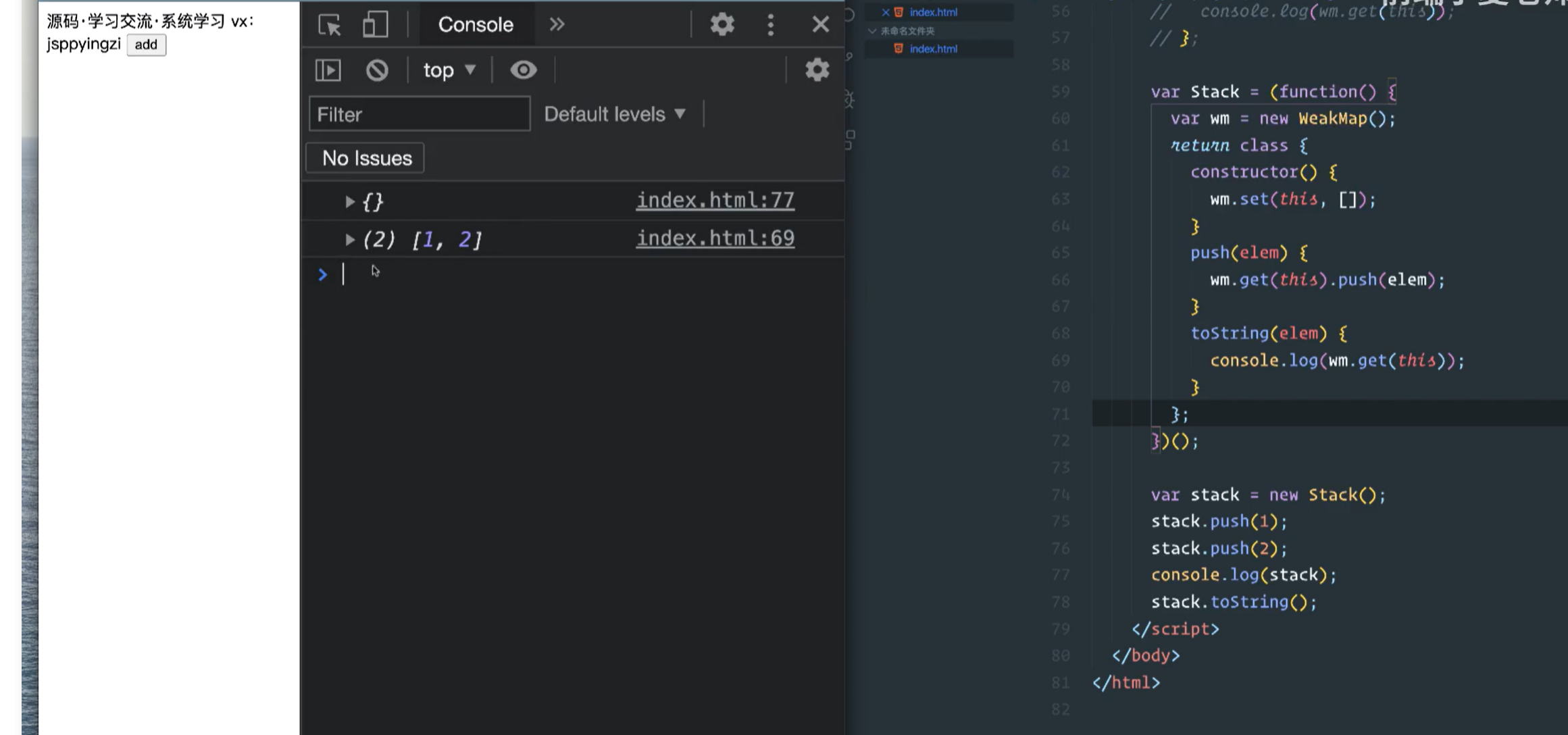Show console sidebar icon
1568x735 pixels.
[328, 70]
